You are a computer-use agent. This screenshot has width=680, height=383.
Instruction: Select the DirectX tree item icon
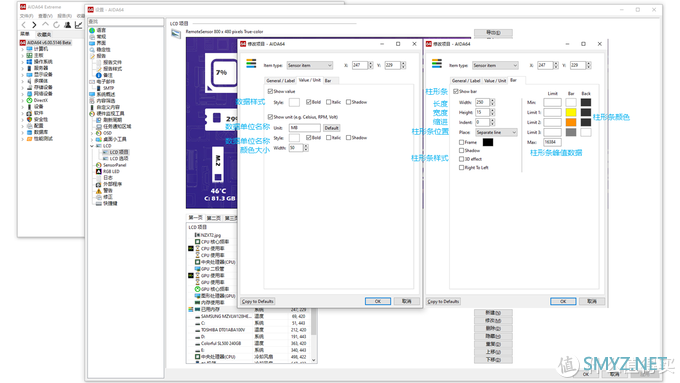29,100
